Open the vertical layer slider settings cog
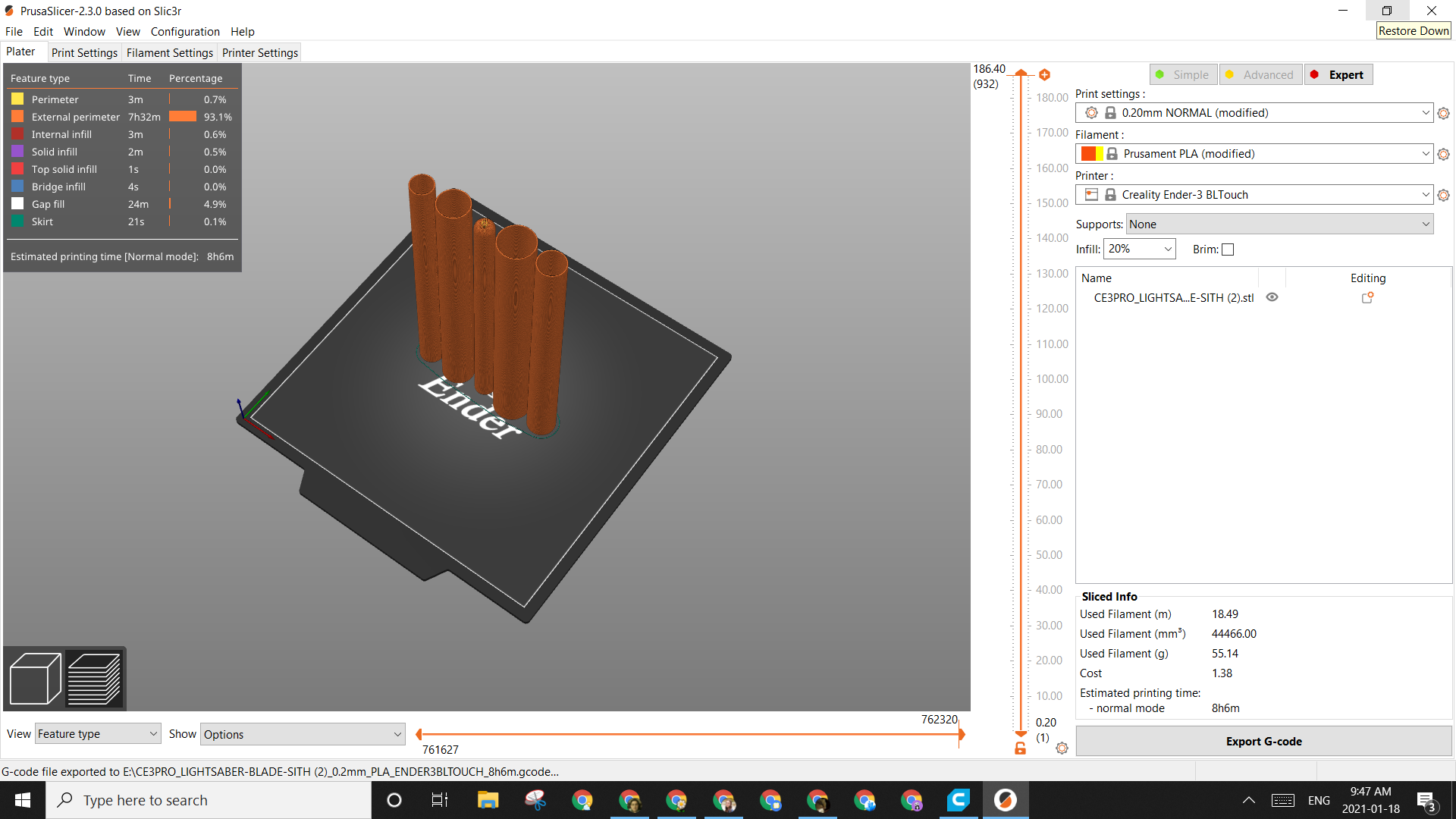Viewport: 1456px width, 819px height. pos(1062,748)
